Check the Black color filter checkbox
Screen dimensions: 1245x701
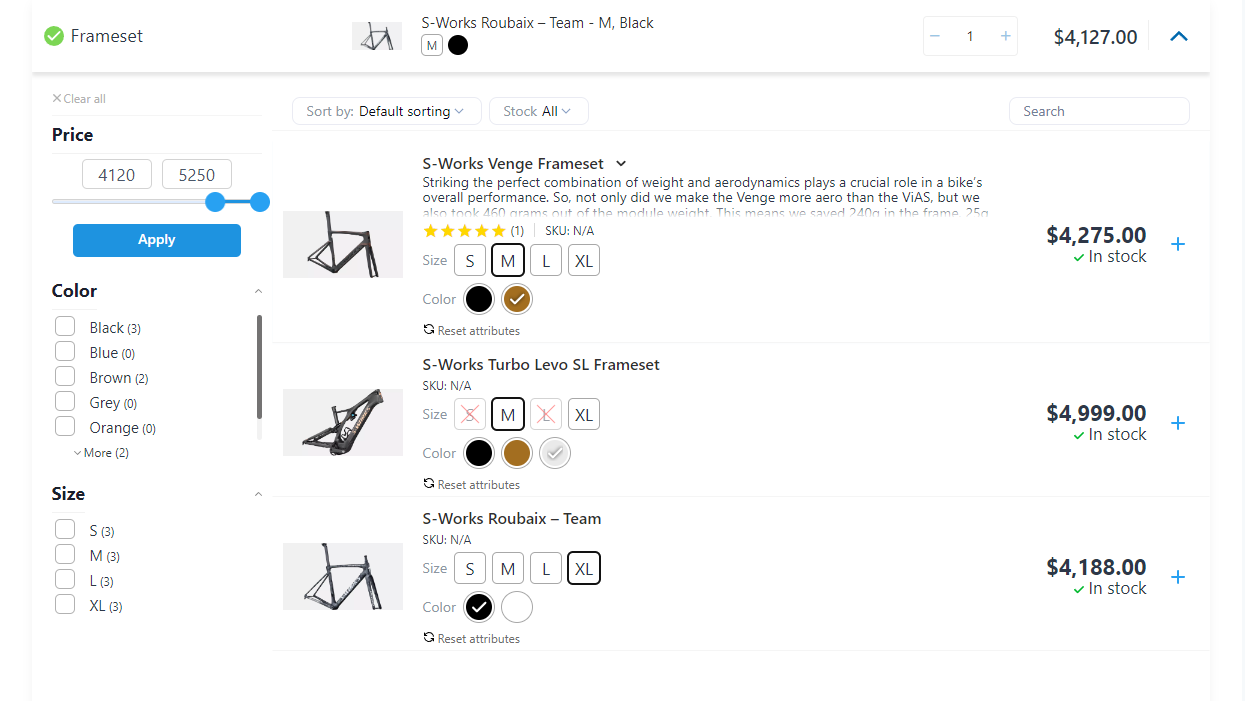(x=65, y=325)
